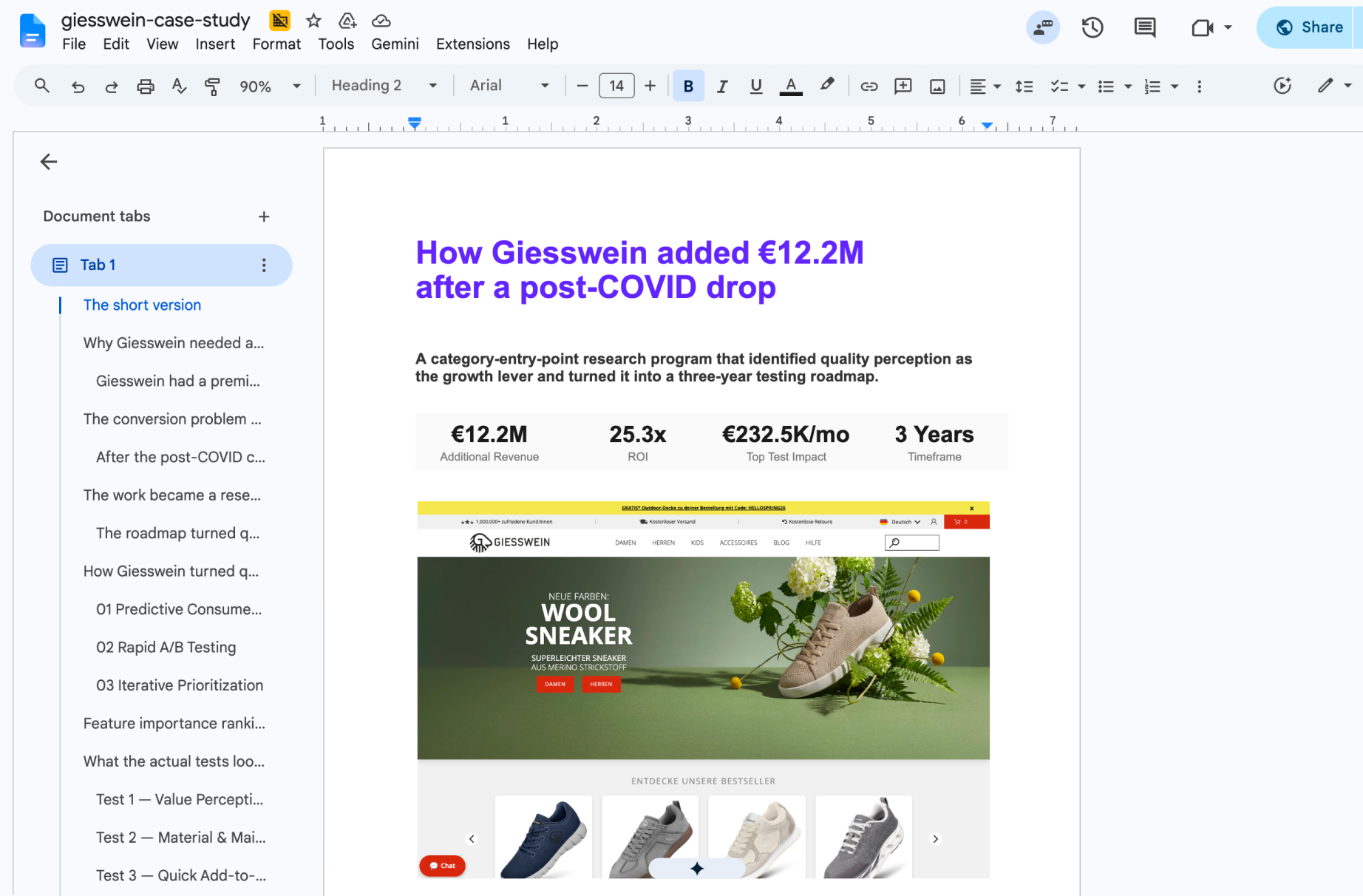Screen dimensions: 1363x896
Task: Print the document
Action: click(x=146, y=86)
